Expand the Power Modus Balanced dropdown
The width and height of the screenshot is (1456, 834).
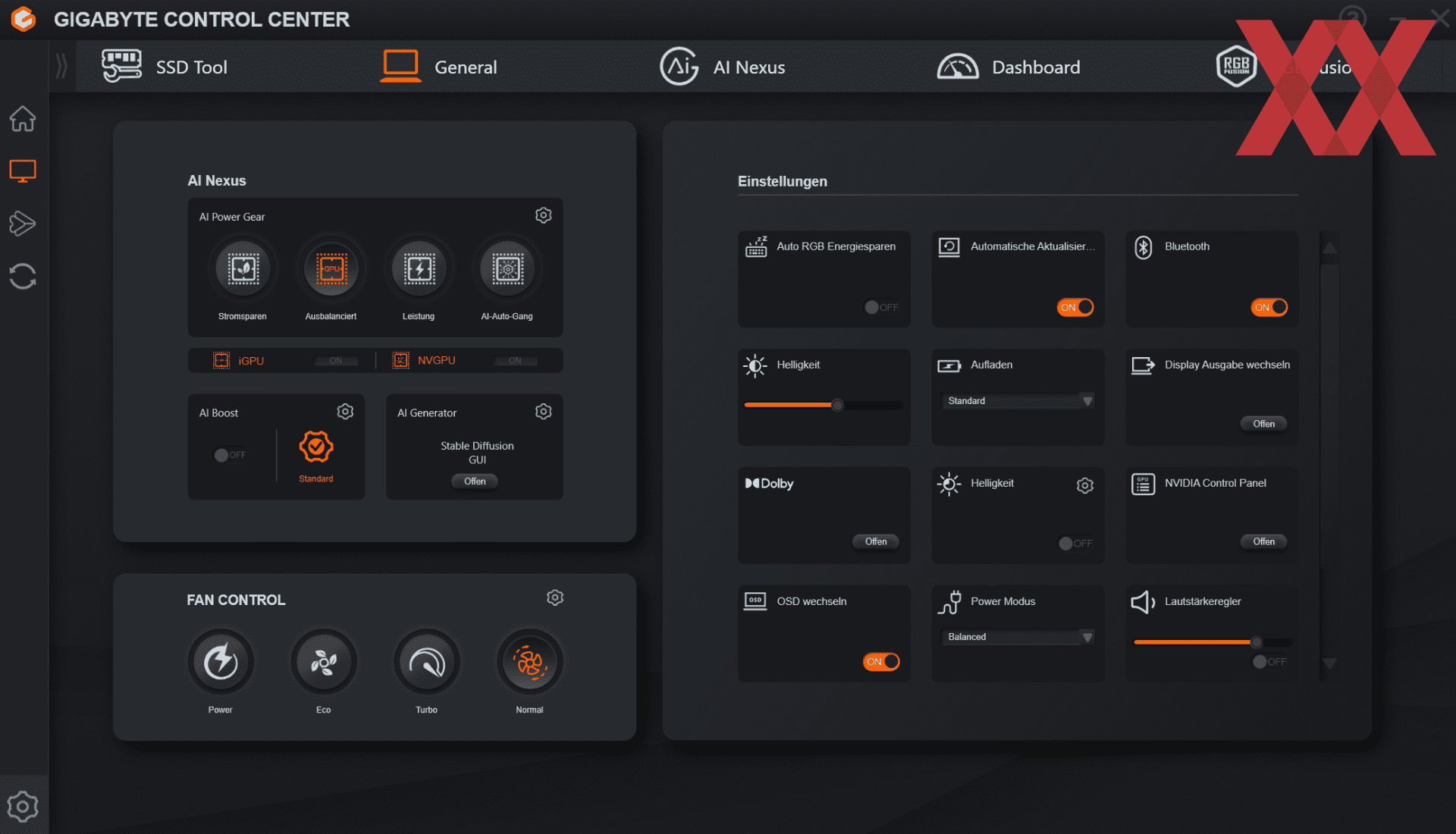1018,637
